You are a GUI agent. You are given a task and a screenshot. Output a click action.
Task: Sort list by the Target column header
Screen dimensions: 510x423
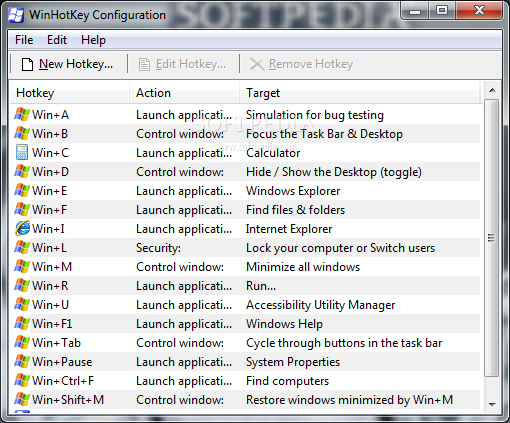tap(360, 93)
